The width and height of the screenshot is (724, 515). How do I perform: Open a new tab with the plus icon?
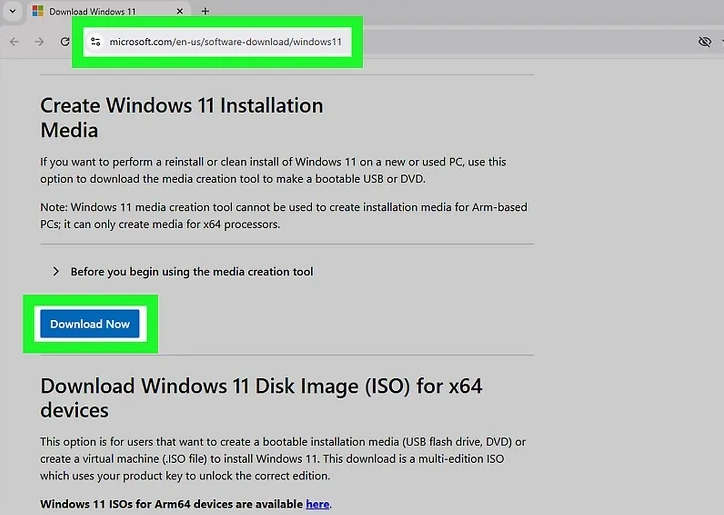[x=206, y=11]
